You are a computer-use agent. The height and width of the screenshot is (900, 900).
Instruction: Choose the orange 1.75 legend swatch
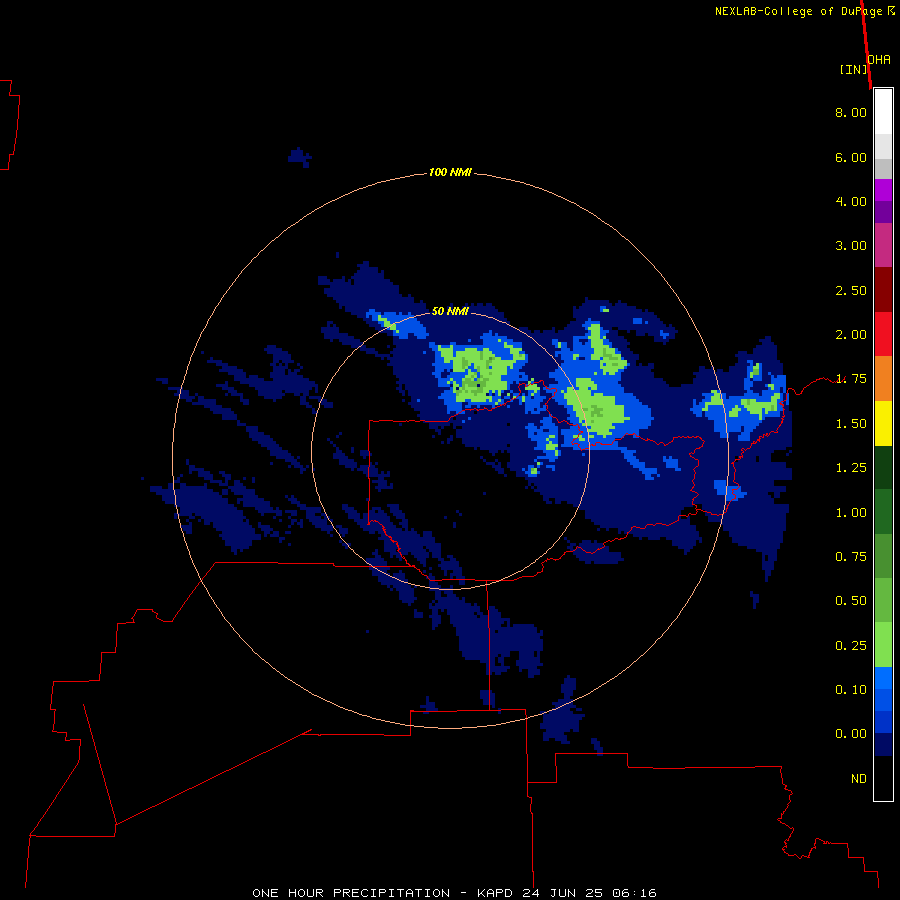tap(883, 378)
